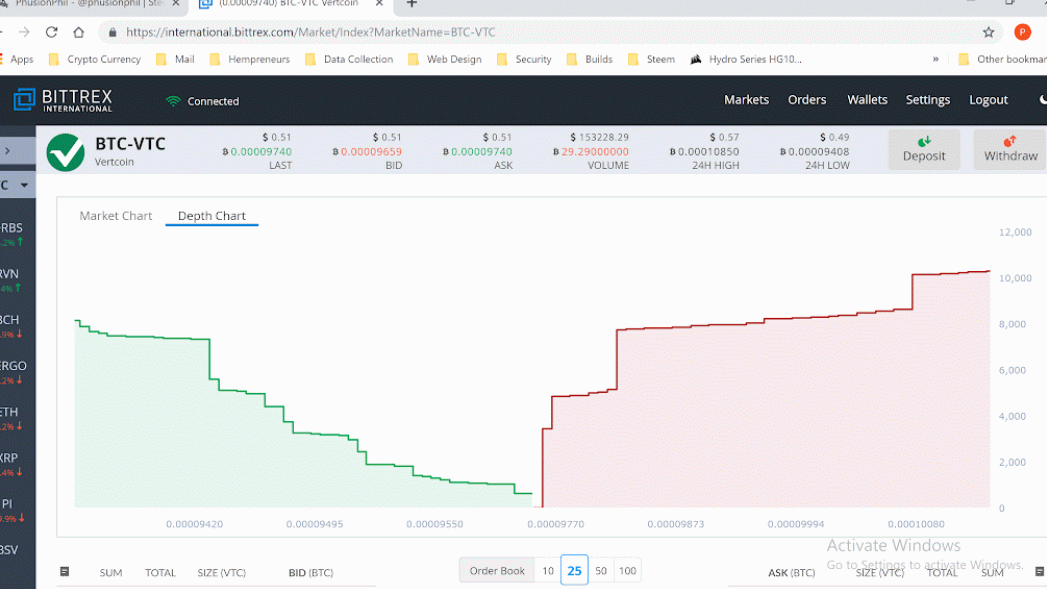Close the PhusionPhil Steemit tab
The width and height of the screenshot is (1047, 589).
pos(176,3)
